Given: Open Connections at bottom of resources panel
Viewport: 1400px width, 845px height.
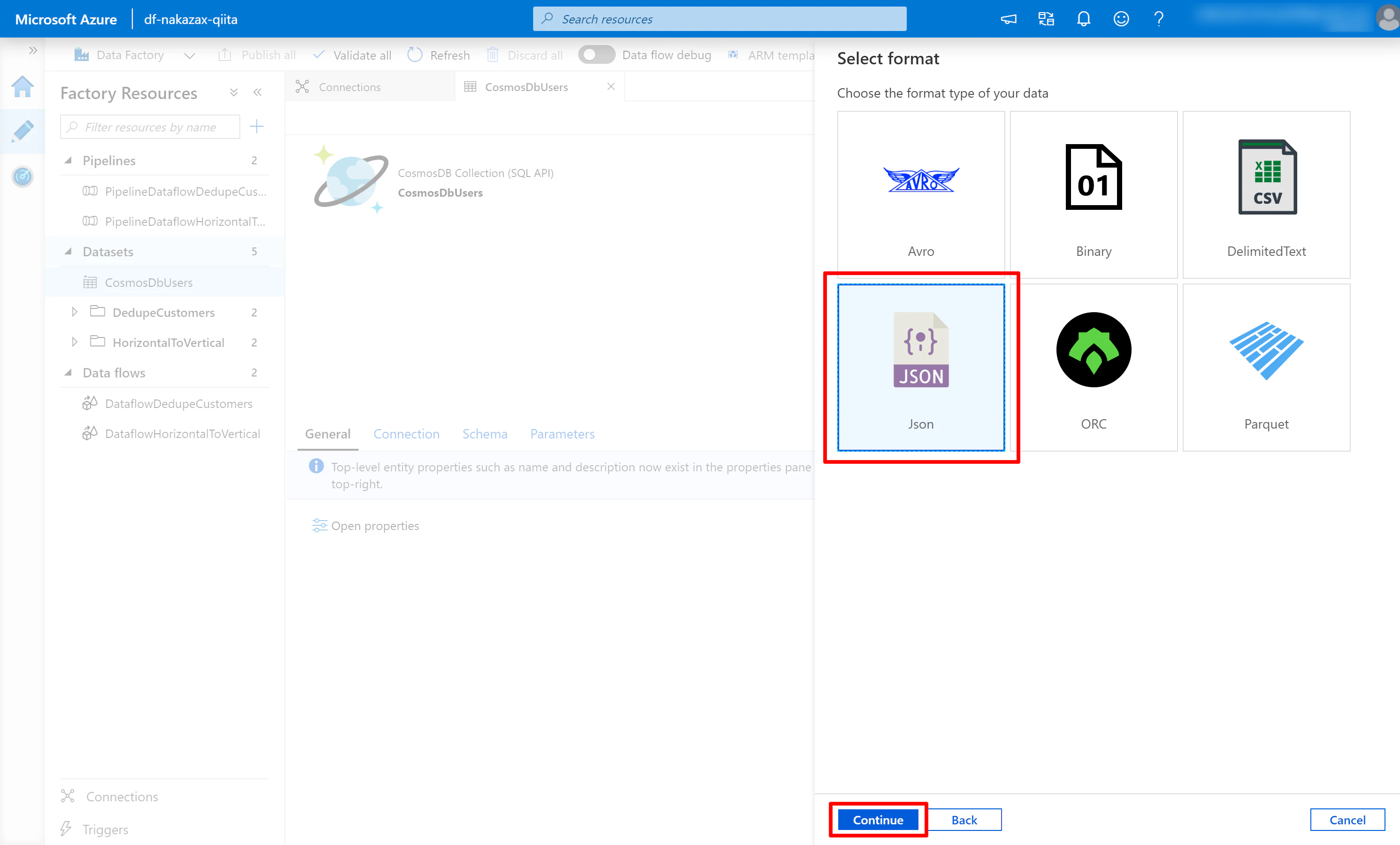Looking at the screenshot, I should click(110, 796).
